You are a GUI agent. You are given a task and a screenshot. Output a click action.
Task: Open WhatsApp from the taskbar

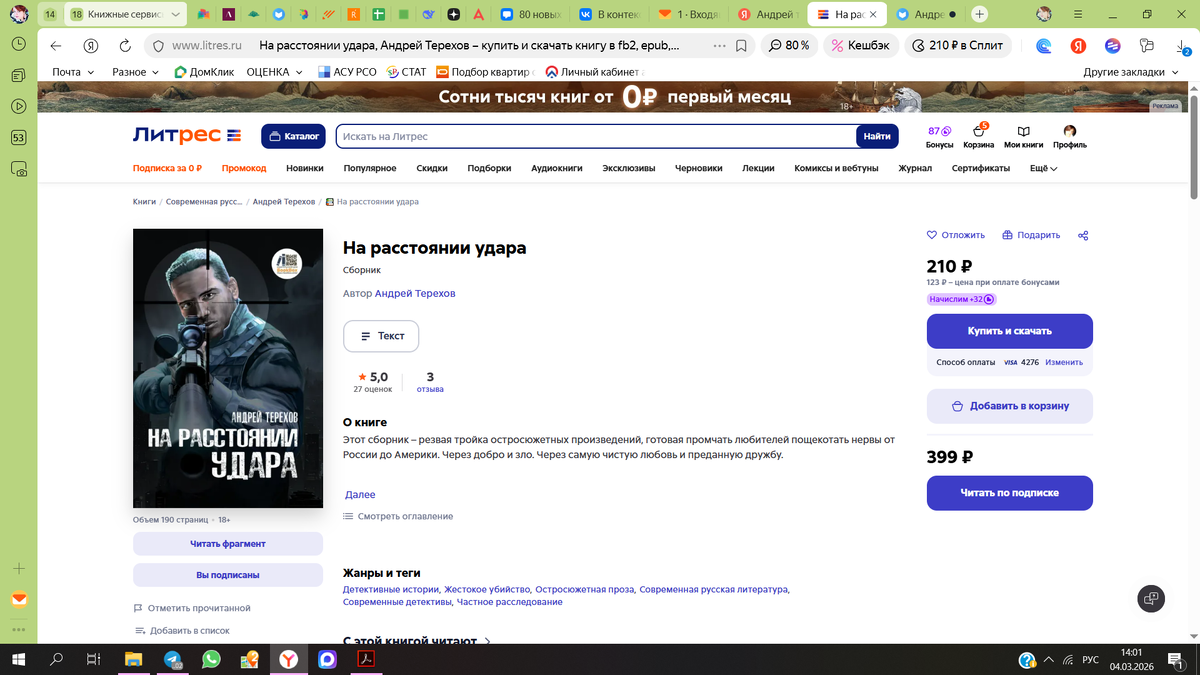coord(211,660)
